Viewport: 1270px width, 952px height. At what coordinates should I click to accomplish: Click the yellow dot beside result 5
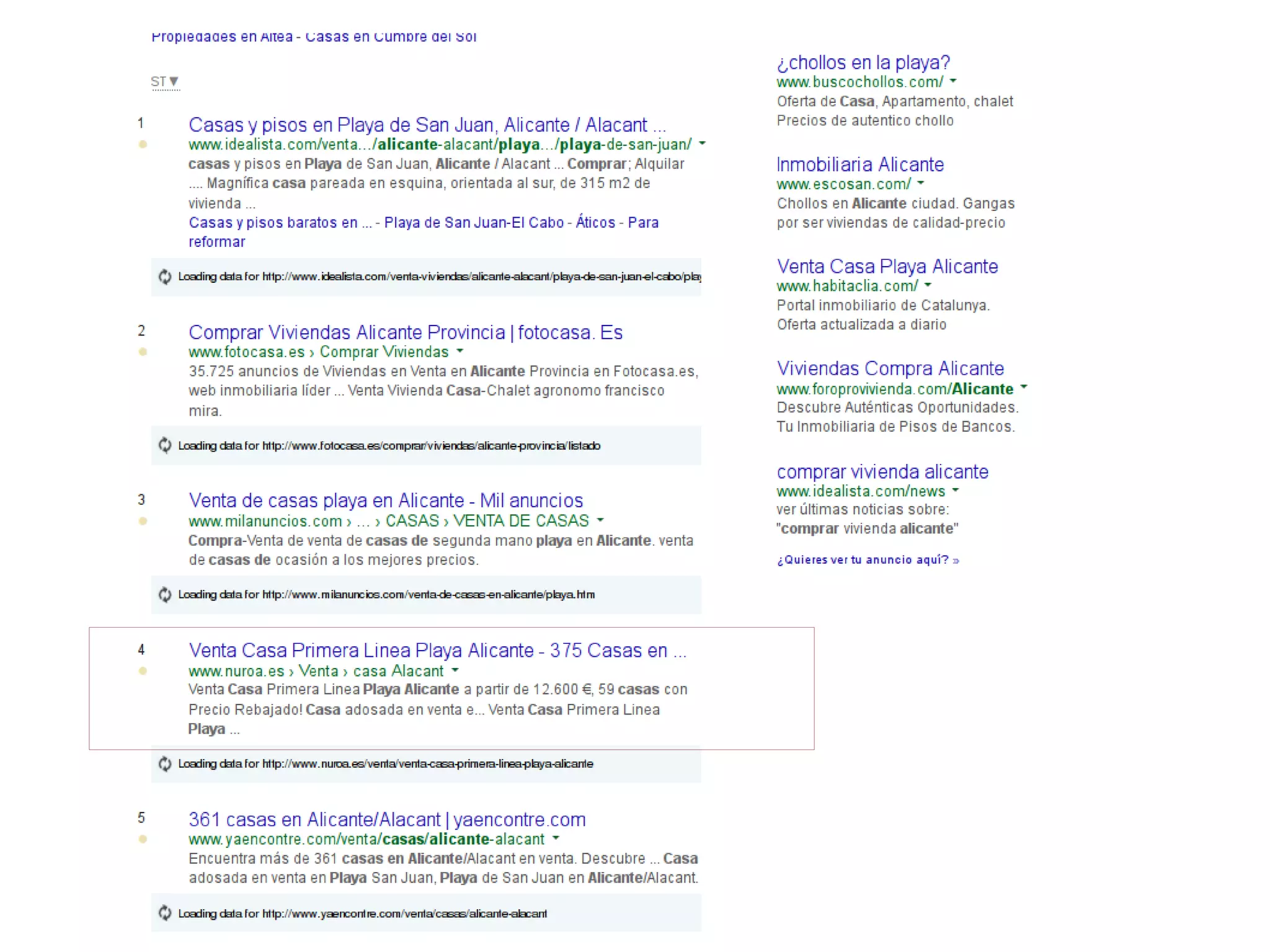143,839
